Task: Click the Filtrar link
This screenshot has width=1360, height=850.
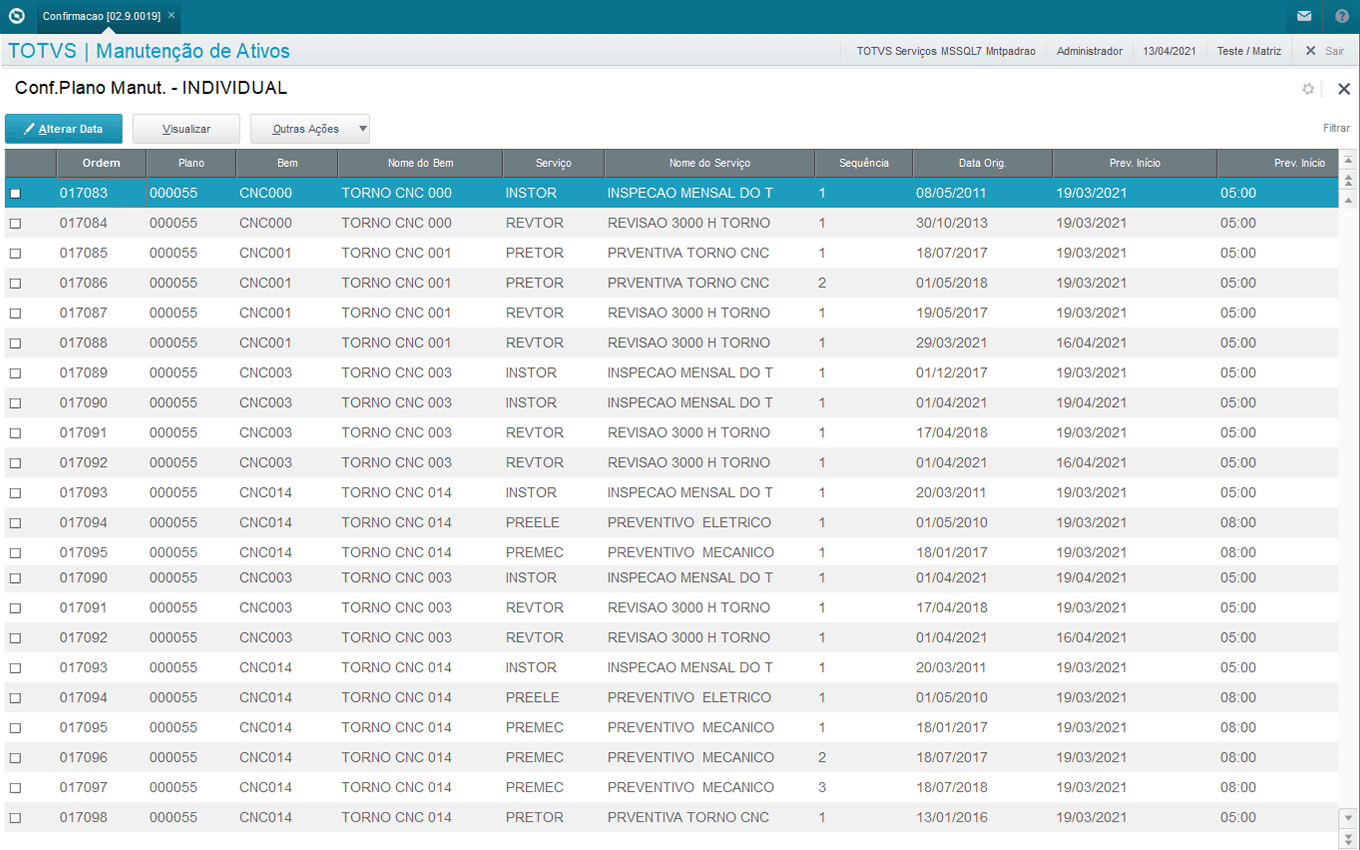Action: 1336,128
